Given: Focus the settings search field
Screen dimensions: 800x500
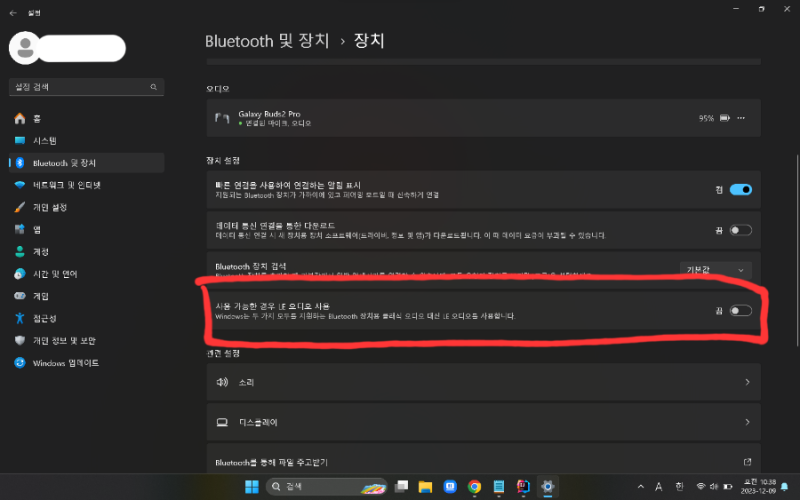Looking at the screenshot, I should pos(86,87).
